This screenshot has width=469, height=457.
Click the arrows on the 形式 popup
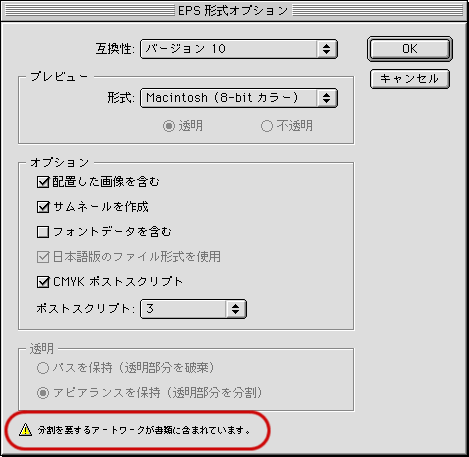tap(326, 98)
